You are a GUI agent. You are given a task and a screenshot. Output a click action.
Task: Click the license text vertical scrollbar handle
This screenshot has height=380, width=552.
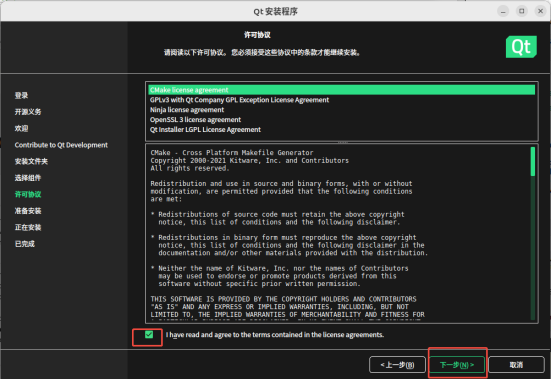[533, 161]
